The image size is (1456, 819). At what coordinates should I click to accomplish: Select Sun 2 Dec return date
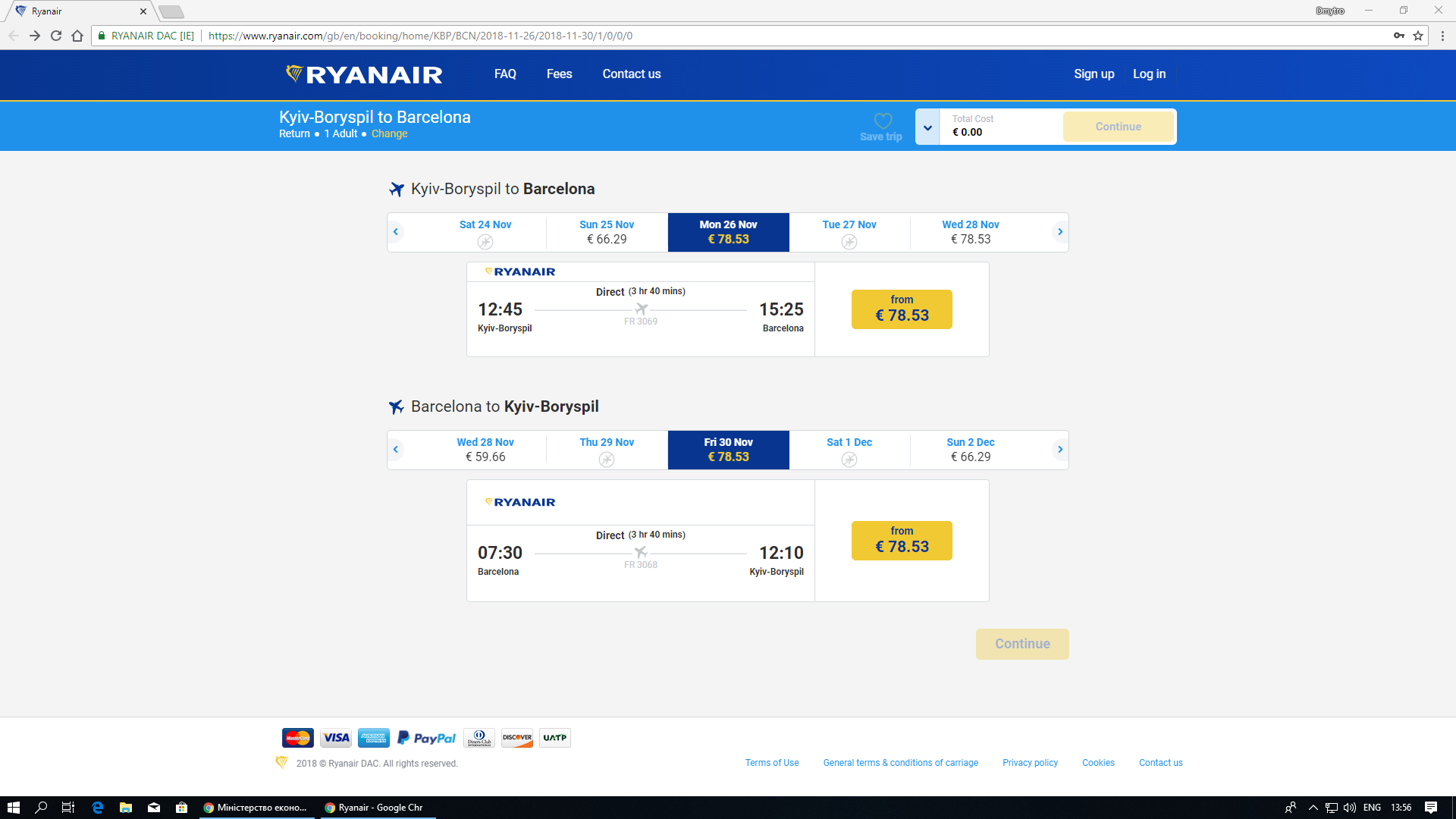pos(970,450)
